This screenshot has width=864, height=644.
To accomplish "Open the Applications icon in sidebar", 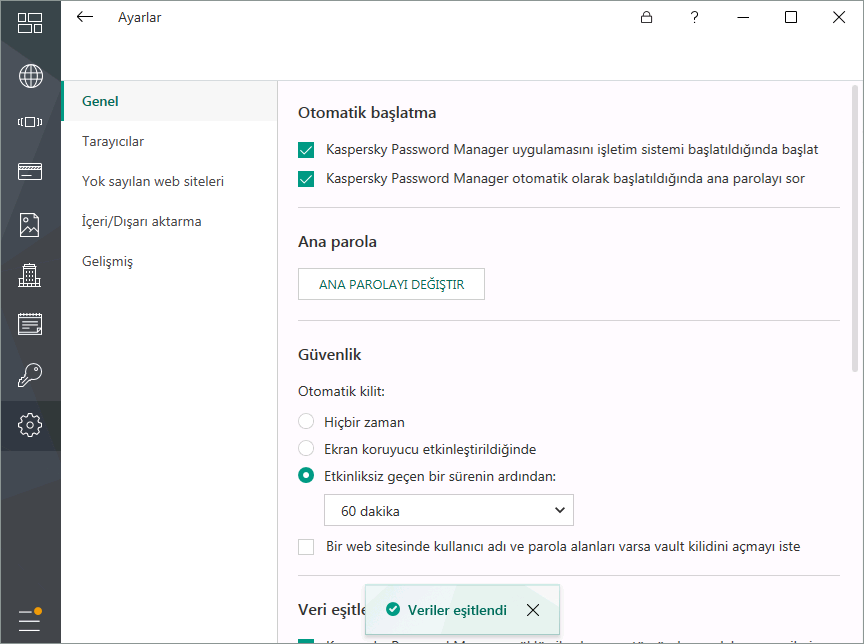I will (x=30, y=122).
